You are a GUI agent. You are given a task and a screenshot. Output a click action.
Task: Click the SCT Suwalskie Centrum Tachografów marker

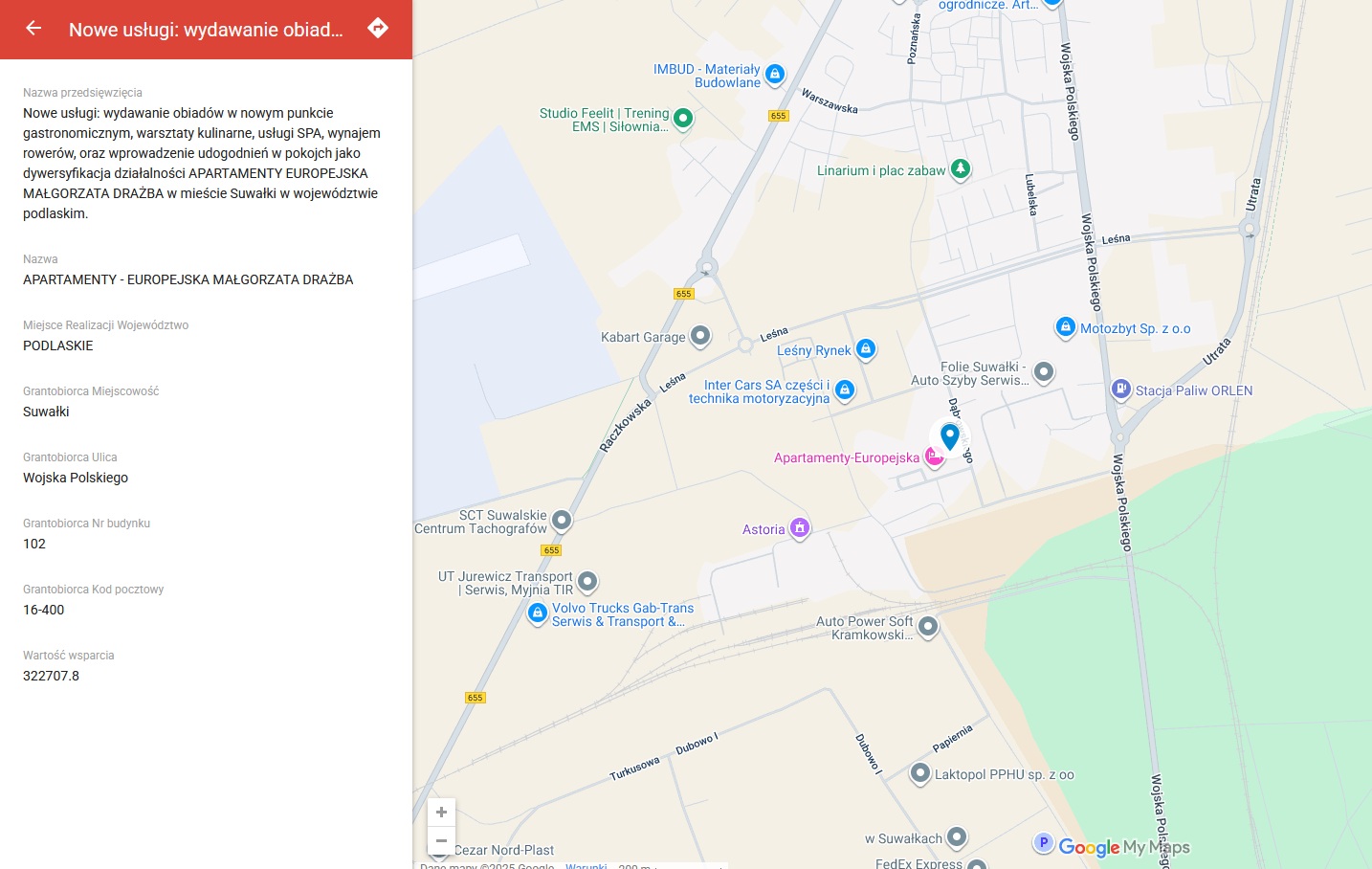[562, 521]
